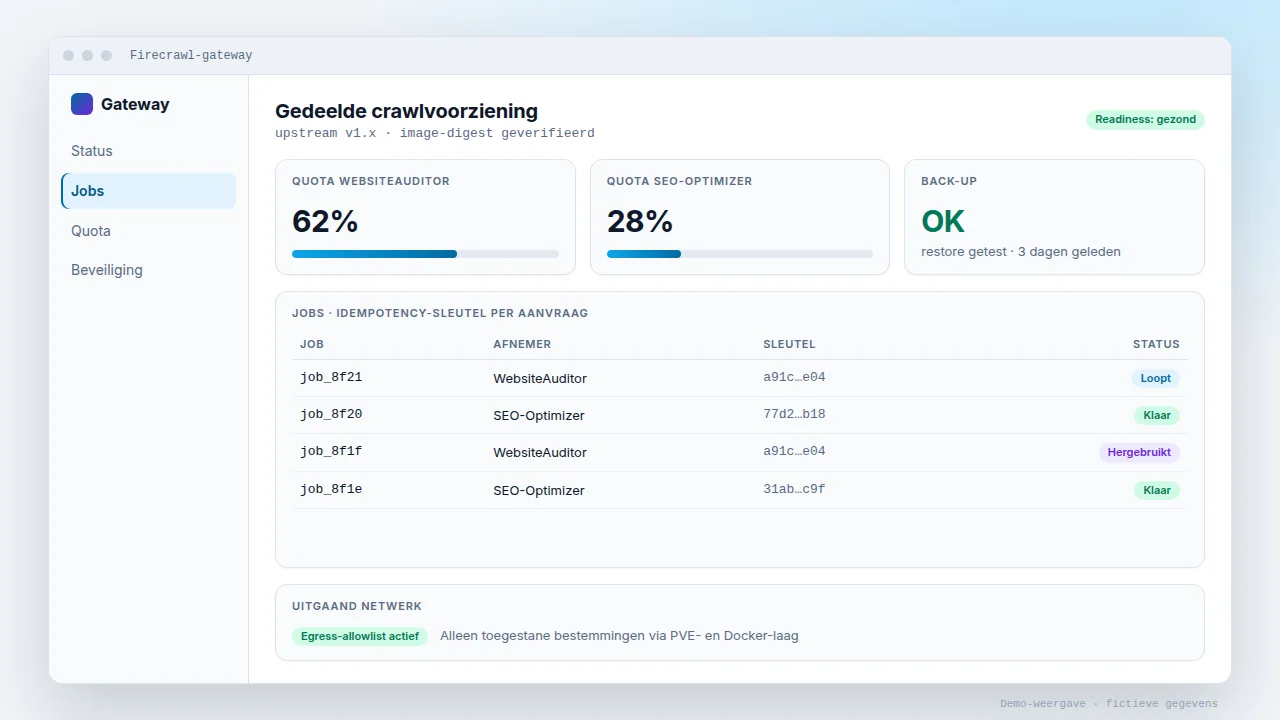Screen dimensions: 1280x720
Task: Select the key 31ab…c9f
Action: pos(794,490)
